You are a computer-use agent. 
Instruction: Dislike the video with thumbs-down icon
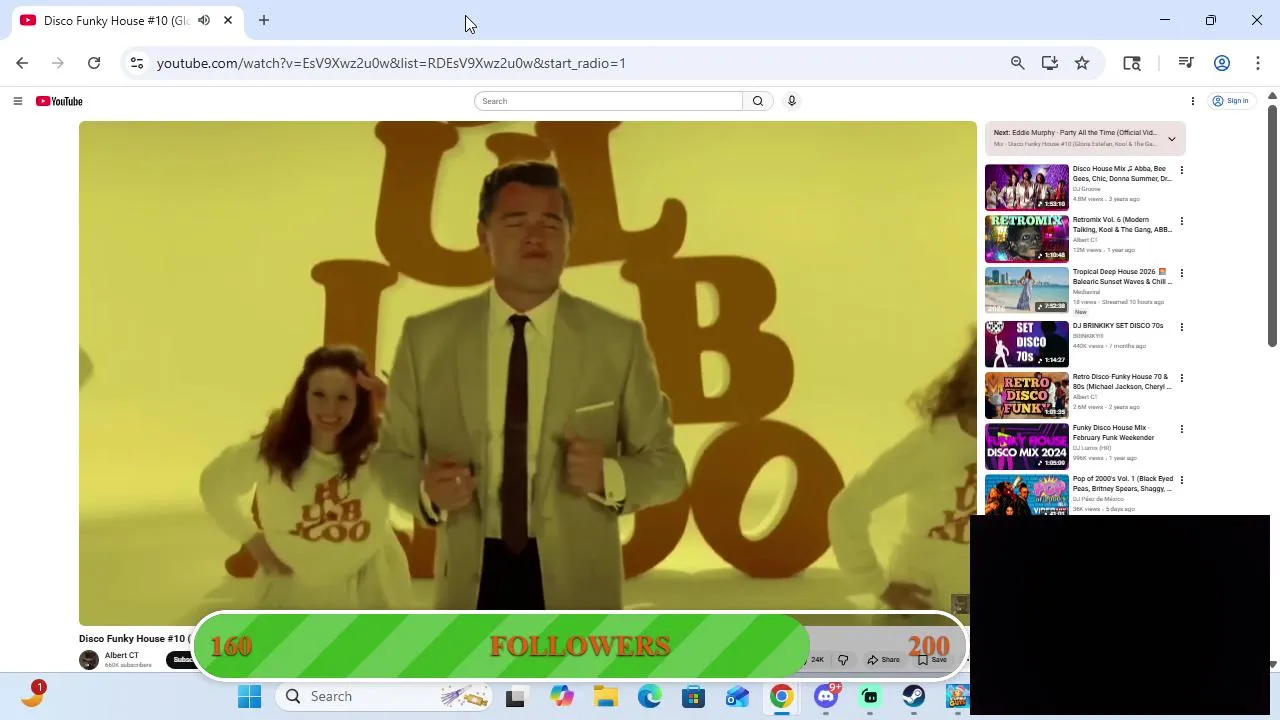click(x=843, y=660)
